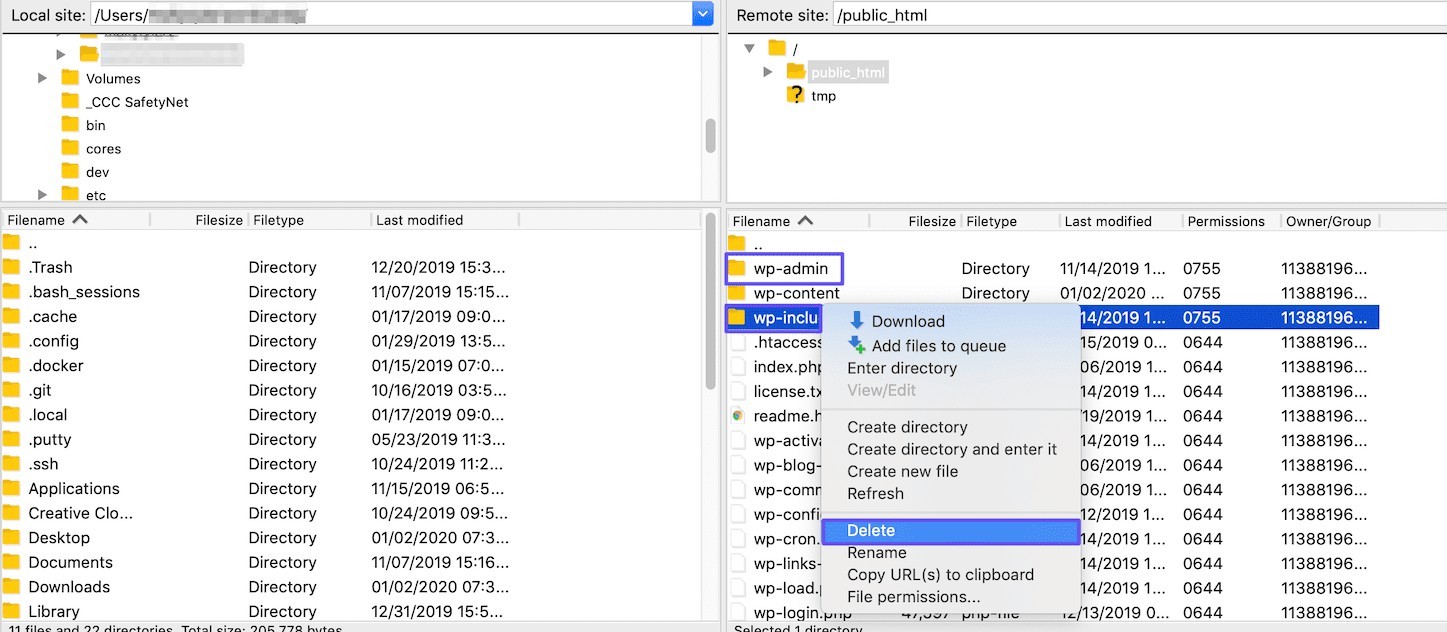Click the .Trash folder icon

click(x=12, y=267)
